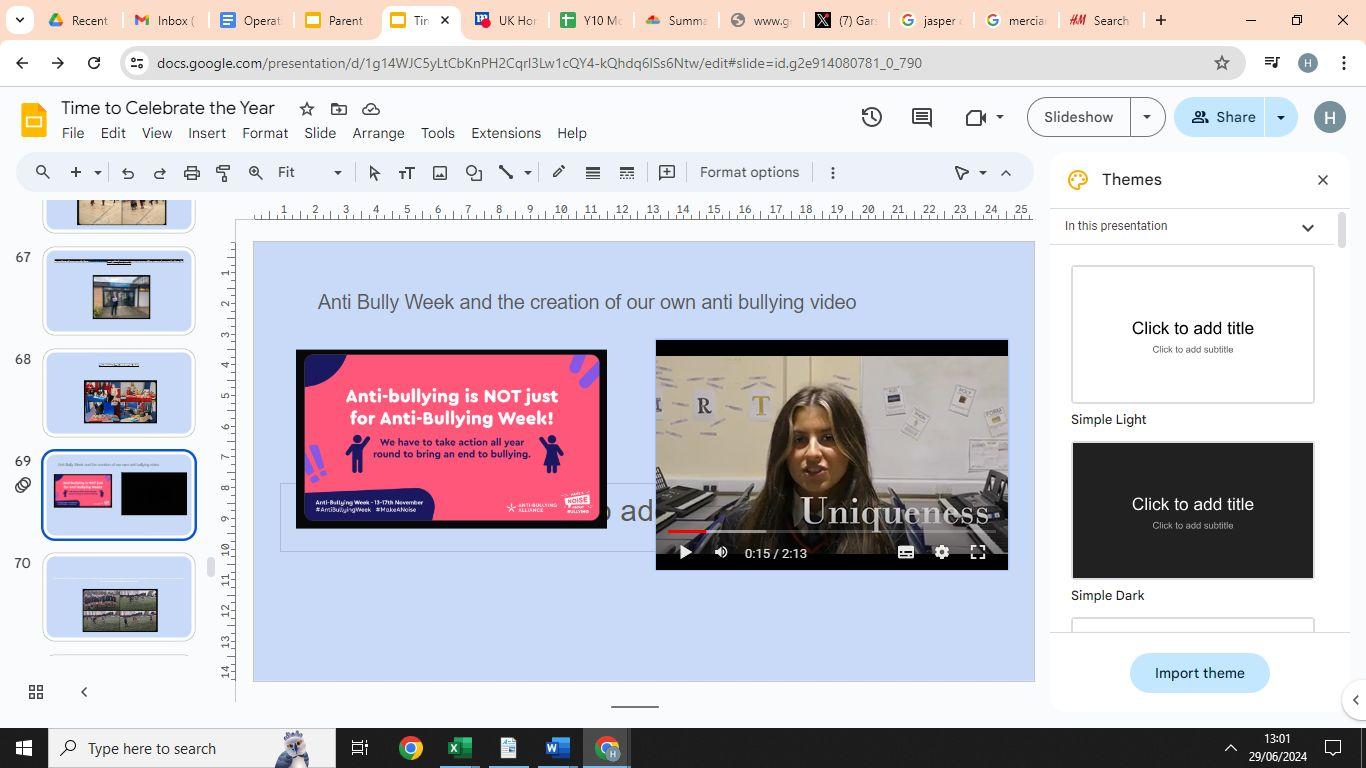Seek using the video progress bar
Screen dimensions: 1366x768
(832, 532)
